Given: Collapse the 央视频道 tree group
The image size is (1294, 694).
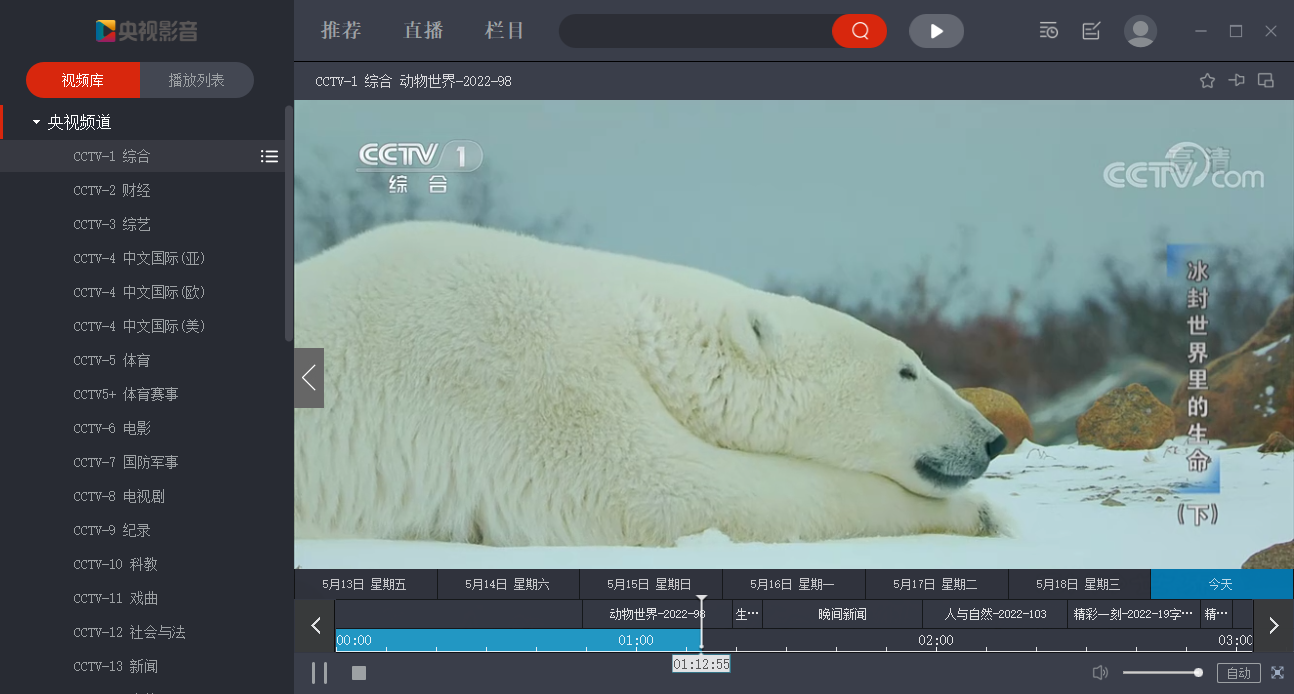Looking at the screenshot, I should (x=37, y=122).
